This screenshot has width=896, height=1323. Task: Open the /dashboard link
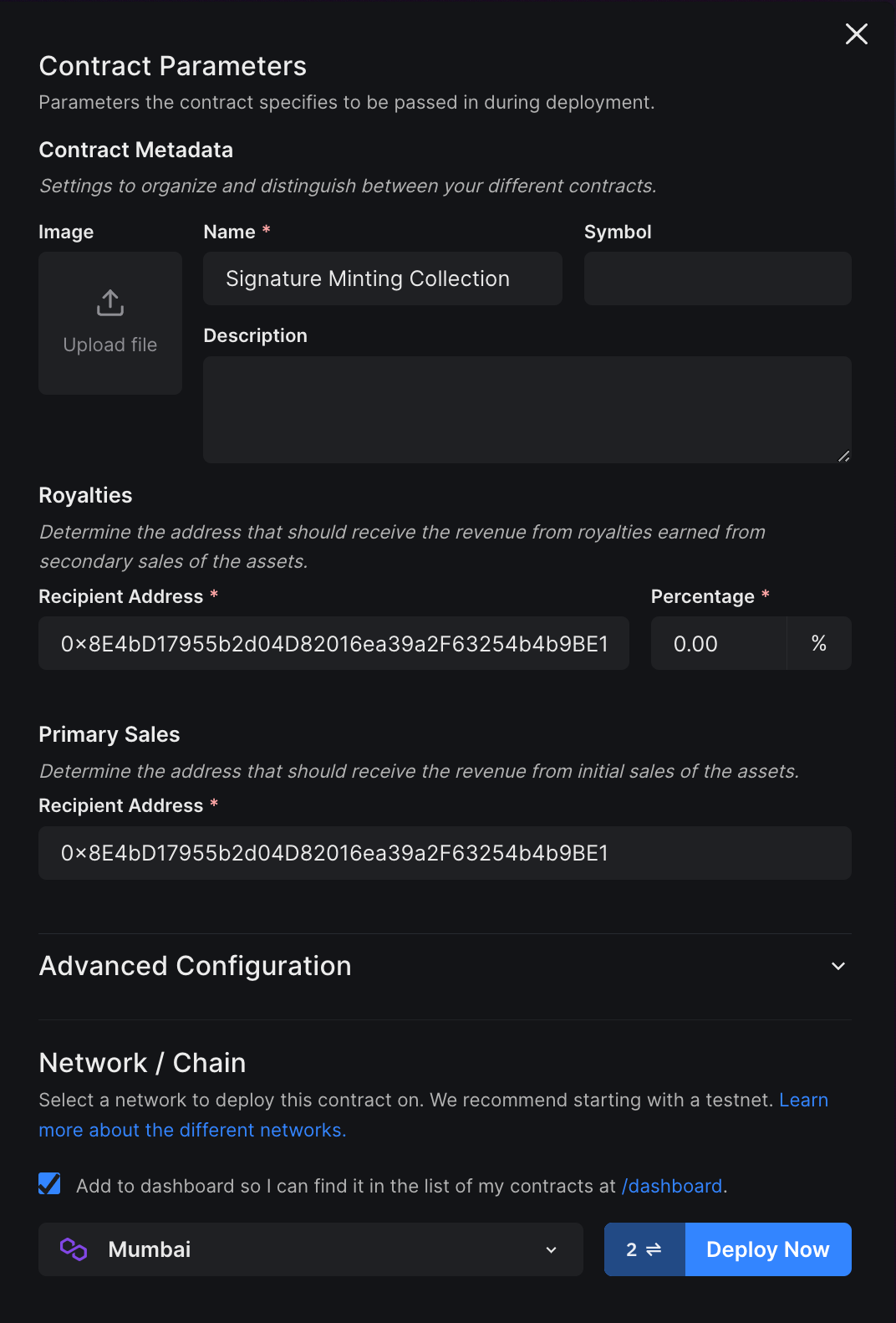[671, 1186]
